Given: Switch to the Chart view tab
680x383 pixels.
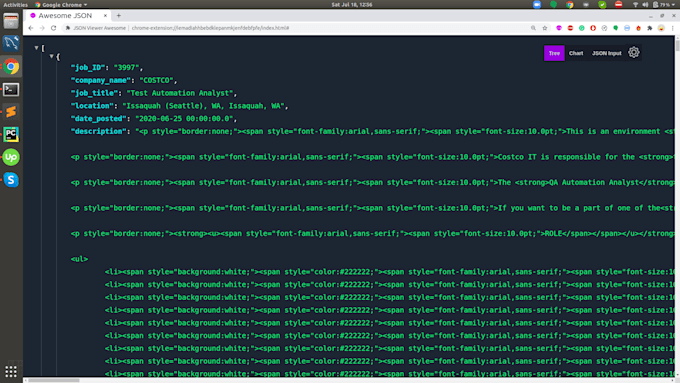Looking at the screenshot, I should tap(575, 53).
